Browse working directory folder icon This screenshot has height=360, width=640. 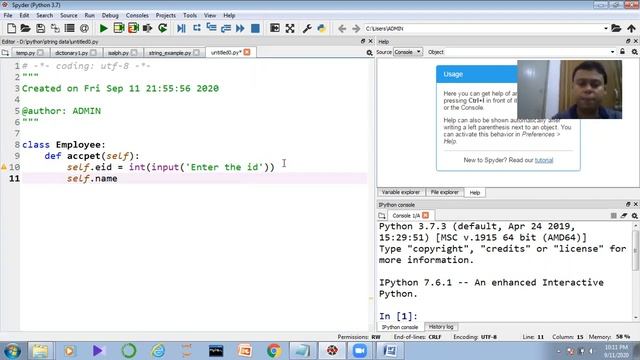click(x=616, y=28)
